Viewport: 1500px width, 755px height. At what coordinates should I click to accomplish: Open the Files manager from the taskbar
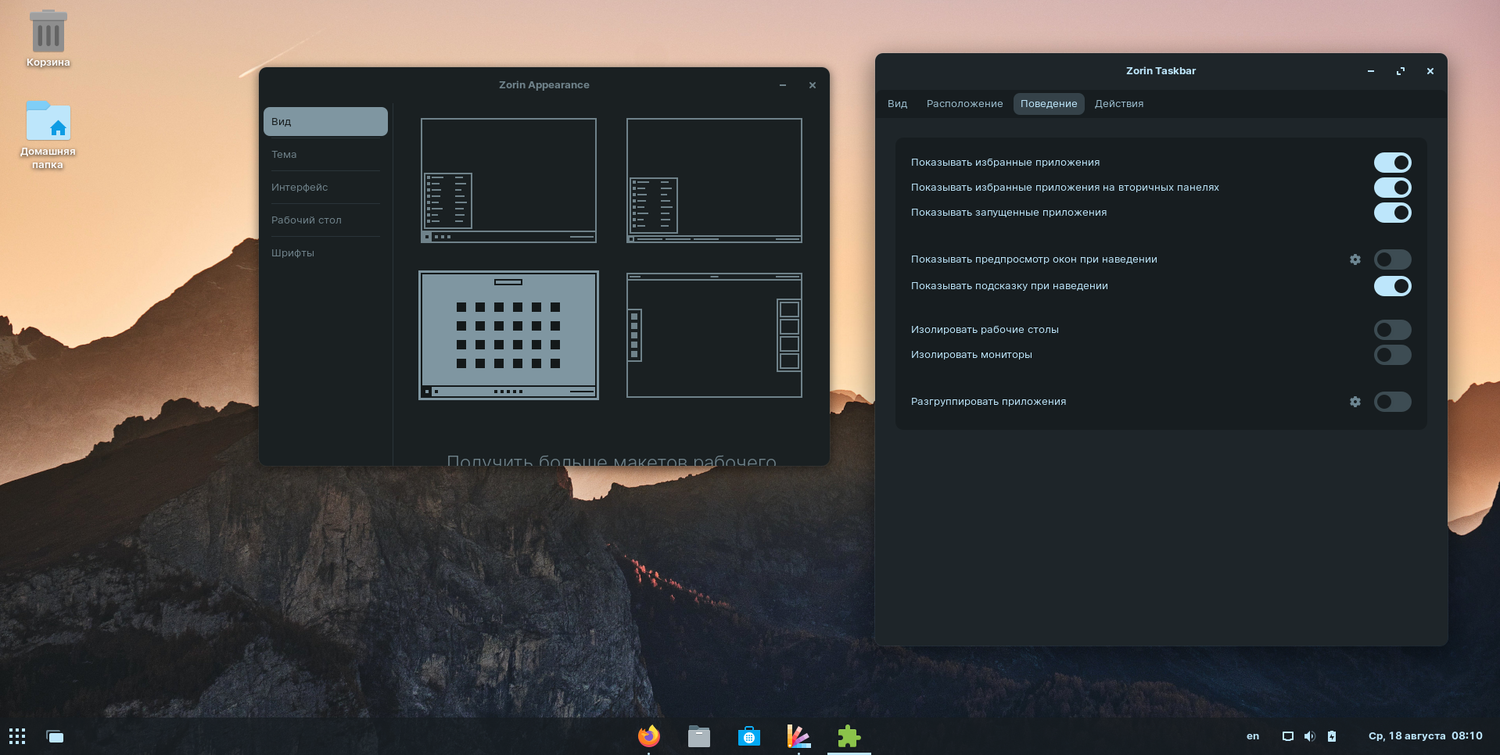(699, 736)
